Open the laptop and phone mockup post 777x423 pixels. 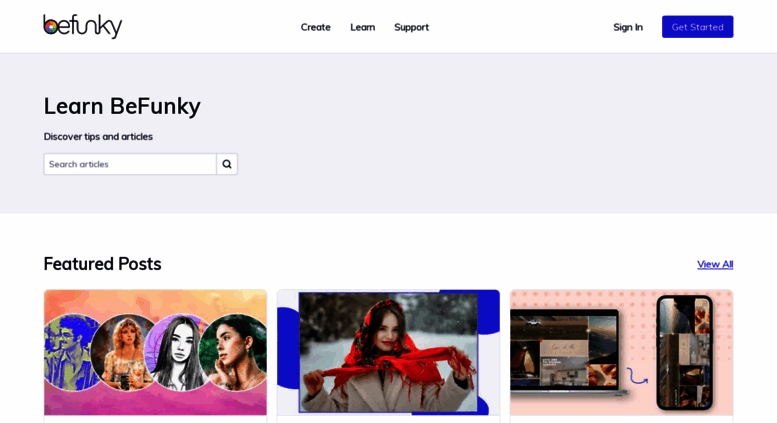point(621,353)
